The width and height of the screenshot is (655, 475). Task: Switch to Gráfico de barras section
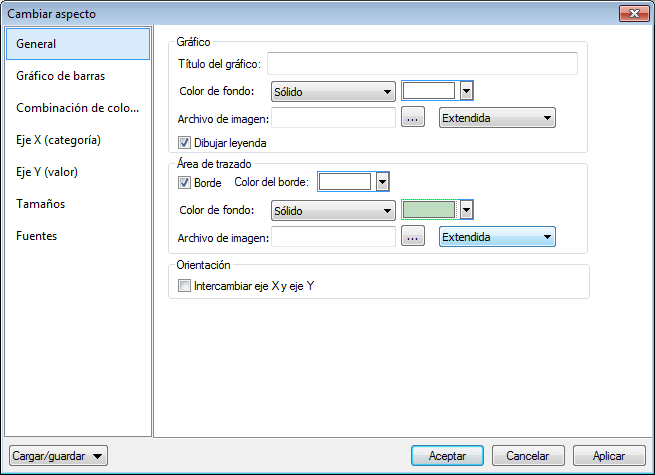coord(61,76)
